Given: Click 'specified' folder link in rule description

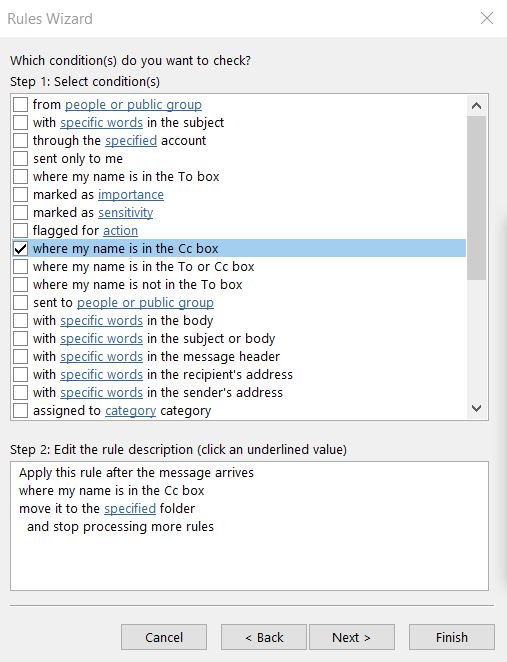Looking at the screenshot, I should tap(130, 508).
